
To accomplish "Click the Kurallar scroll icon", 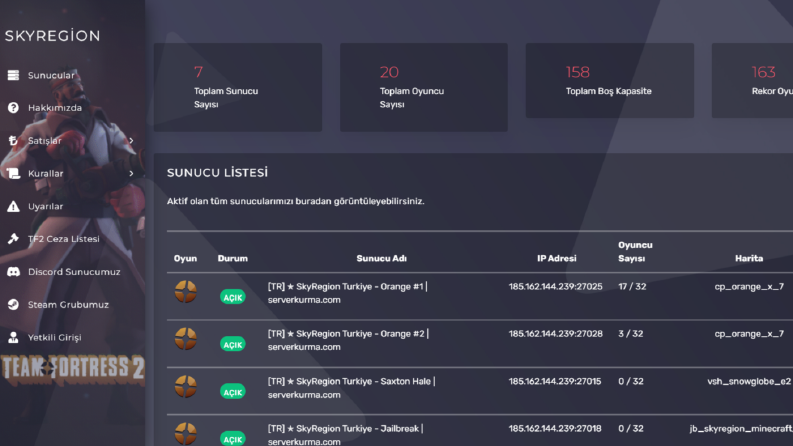I will pos(13,173).
